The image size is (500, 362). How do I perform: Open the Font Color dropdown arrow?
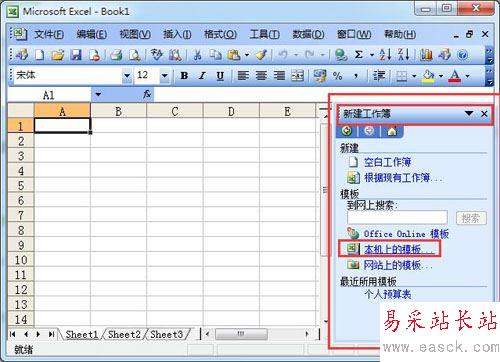(467, 76)
